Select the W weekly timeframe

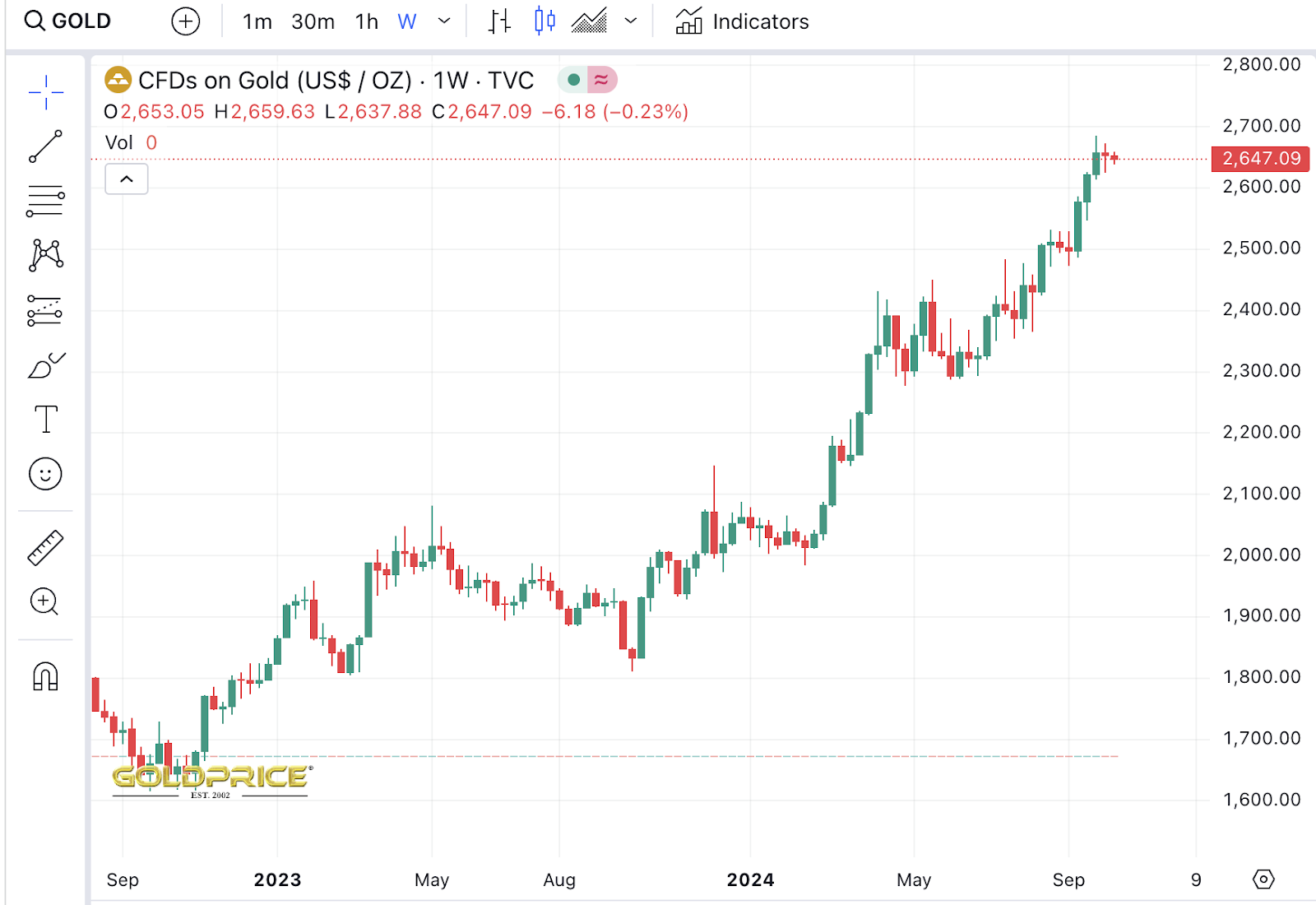[x=407, y=21]
